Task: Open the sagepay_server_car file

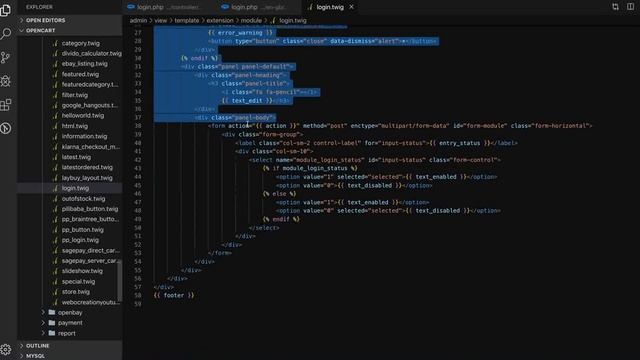Action: [90, 261]
